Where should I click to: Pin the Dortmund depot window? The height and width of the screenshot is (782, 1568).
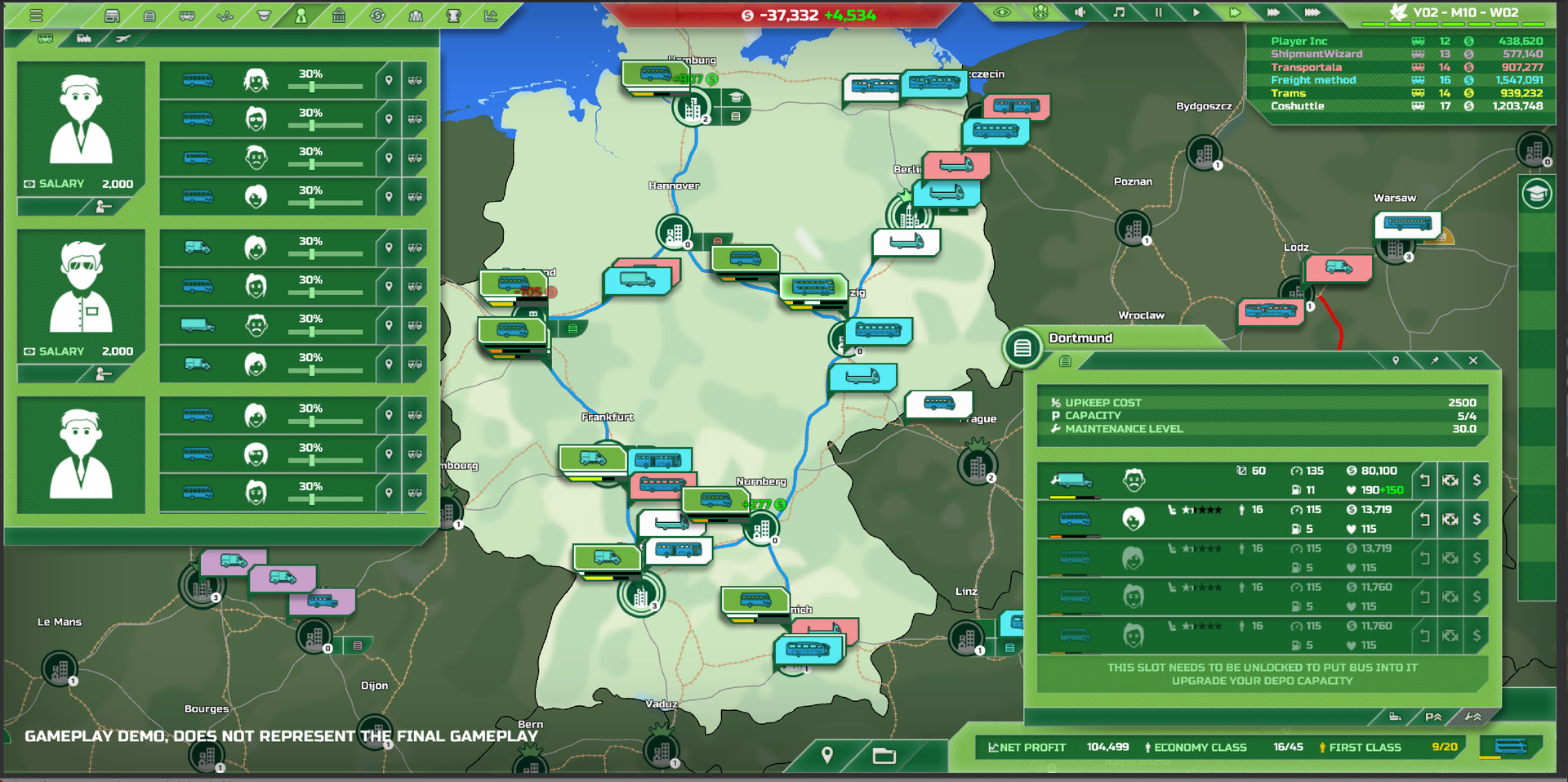(x=1434, y=360)
